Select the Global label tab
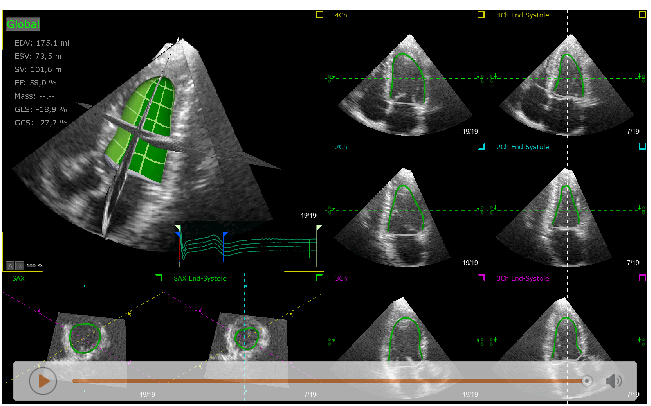Viewport: 651px width, 406px height. pyautogui.click(x=22, y=21)
